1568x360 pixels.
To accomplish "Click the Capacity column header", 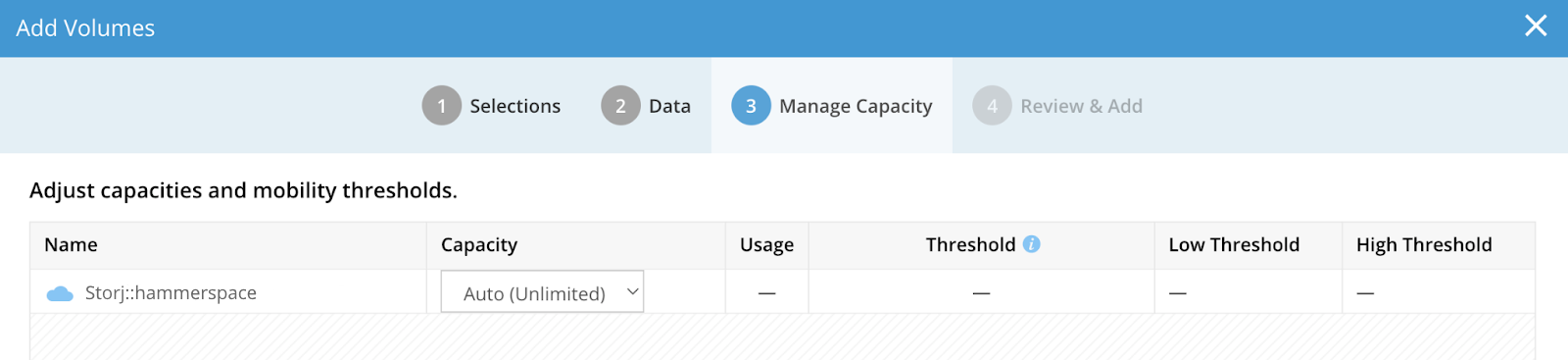I will click(x=479, y=245).
